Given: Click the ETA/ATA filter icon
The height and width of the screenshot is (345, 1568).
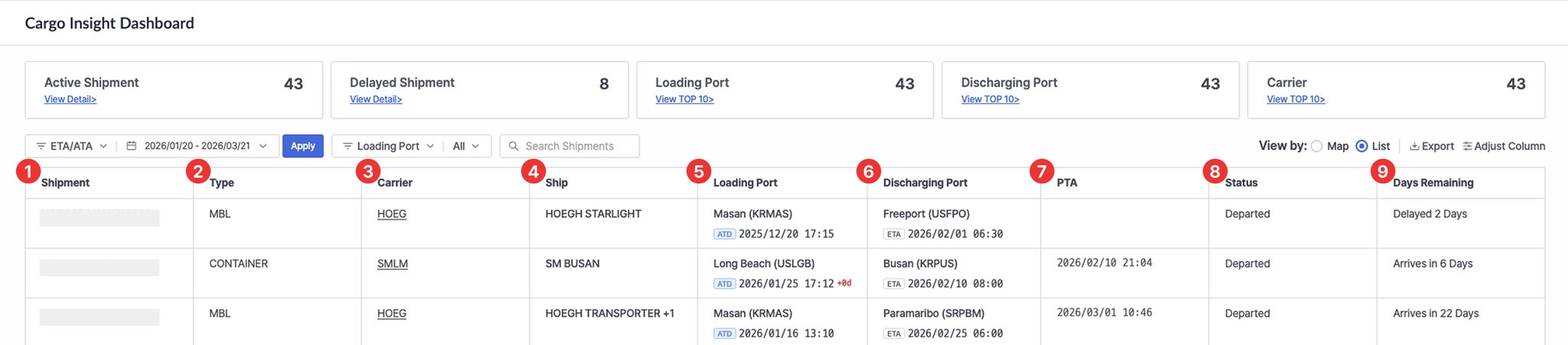Looking at the screenshot, I should [41, 146].
